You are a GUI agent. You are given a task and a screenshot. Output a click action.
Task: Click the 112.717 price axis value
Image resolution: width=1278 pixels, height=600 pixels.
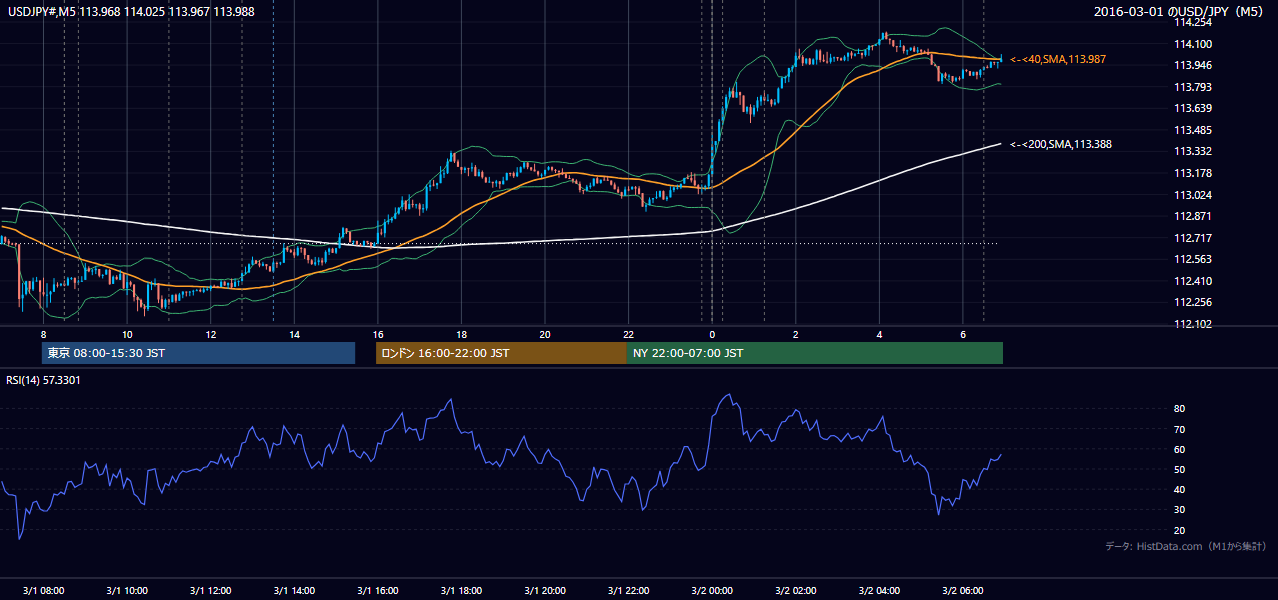point(1194,238)
